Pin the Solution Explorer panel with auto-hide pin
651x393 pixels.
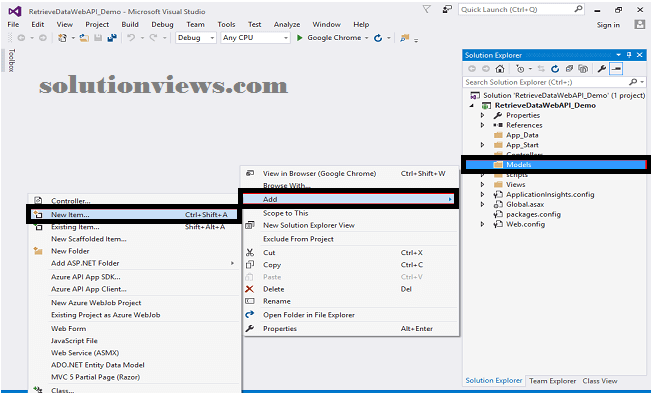pos(629,55)
